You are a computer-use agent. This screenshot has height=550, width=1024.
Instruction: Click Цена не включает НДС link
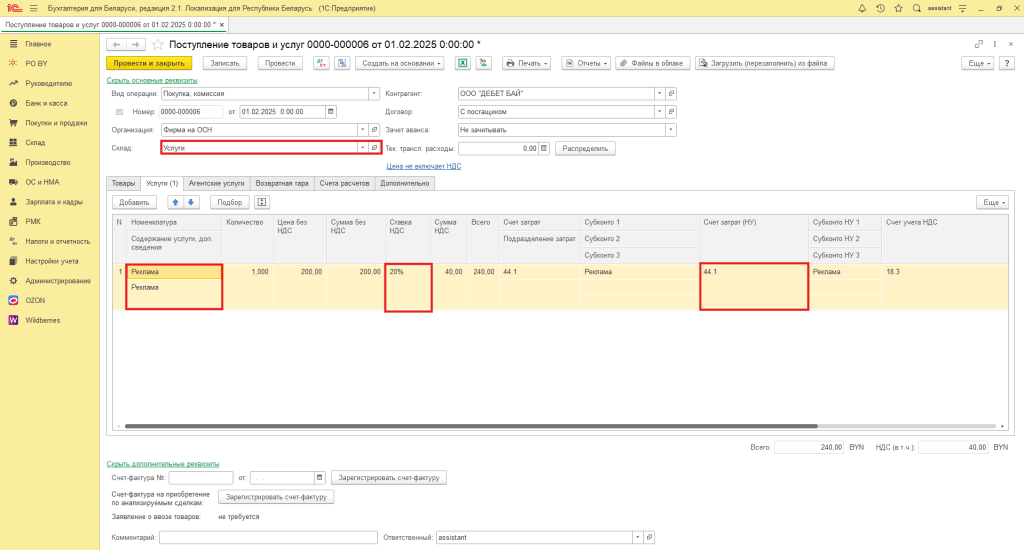click(424, 166)
